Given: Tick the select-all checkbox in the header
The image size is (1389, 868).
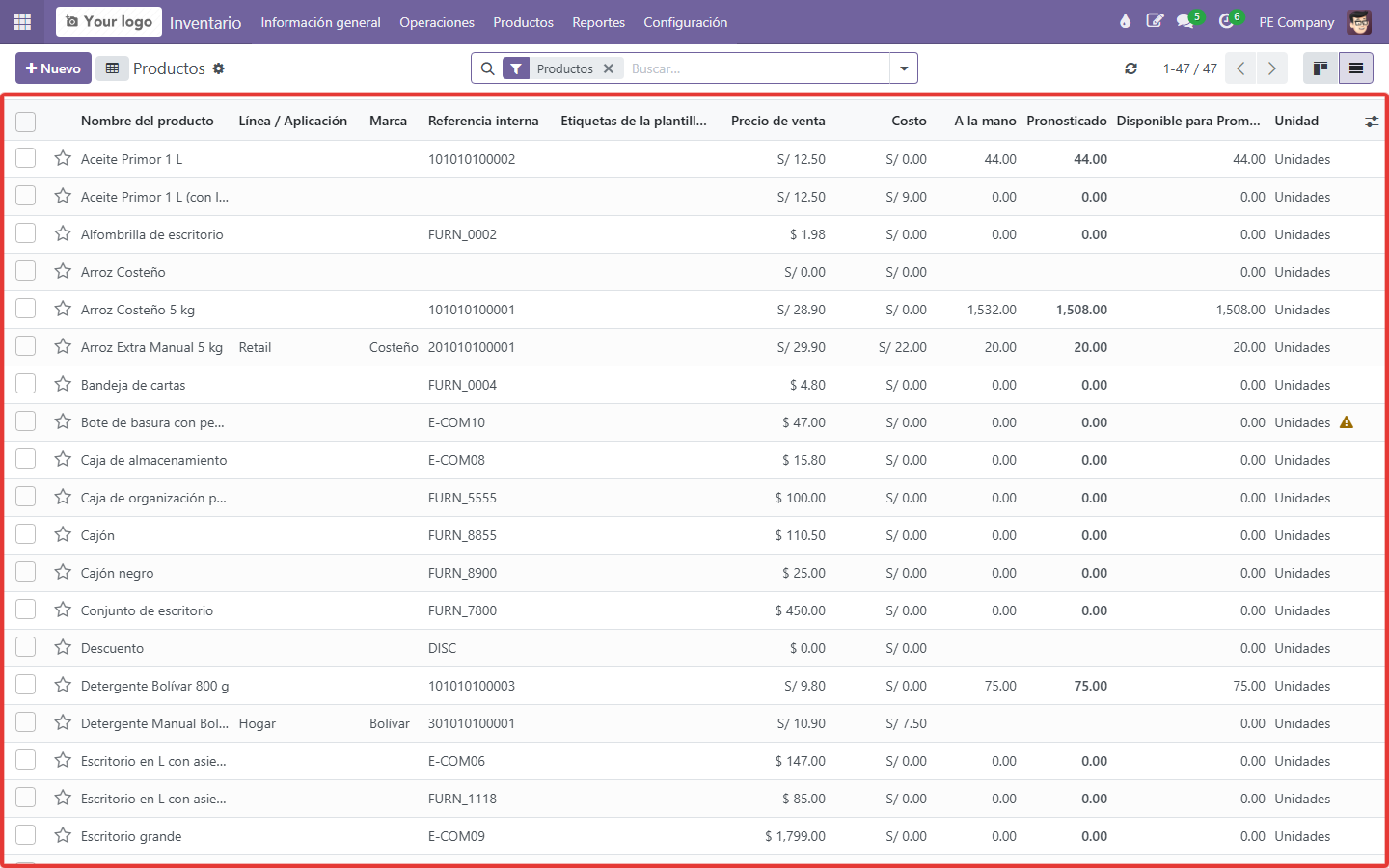Looking at the screenshot, I should [26, 122].
